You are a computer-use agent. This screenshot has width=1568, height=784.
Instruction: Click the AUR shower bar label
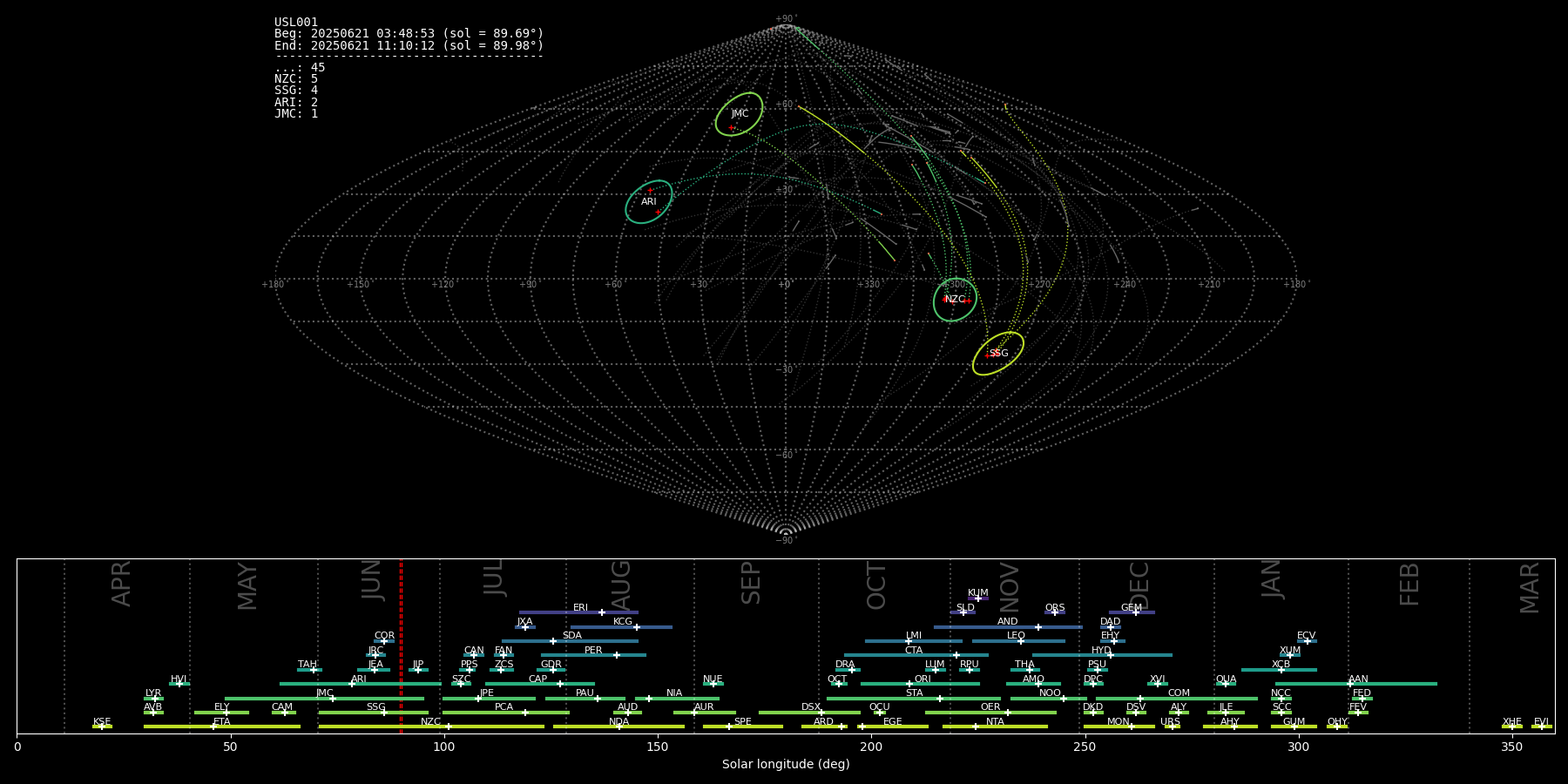[x=704, y=706]
